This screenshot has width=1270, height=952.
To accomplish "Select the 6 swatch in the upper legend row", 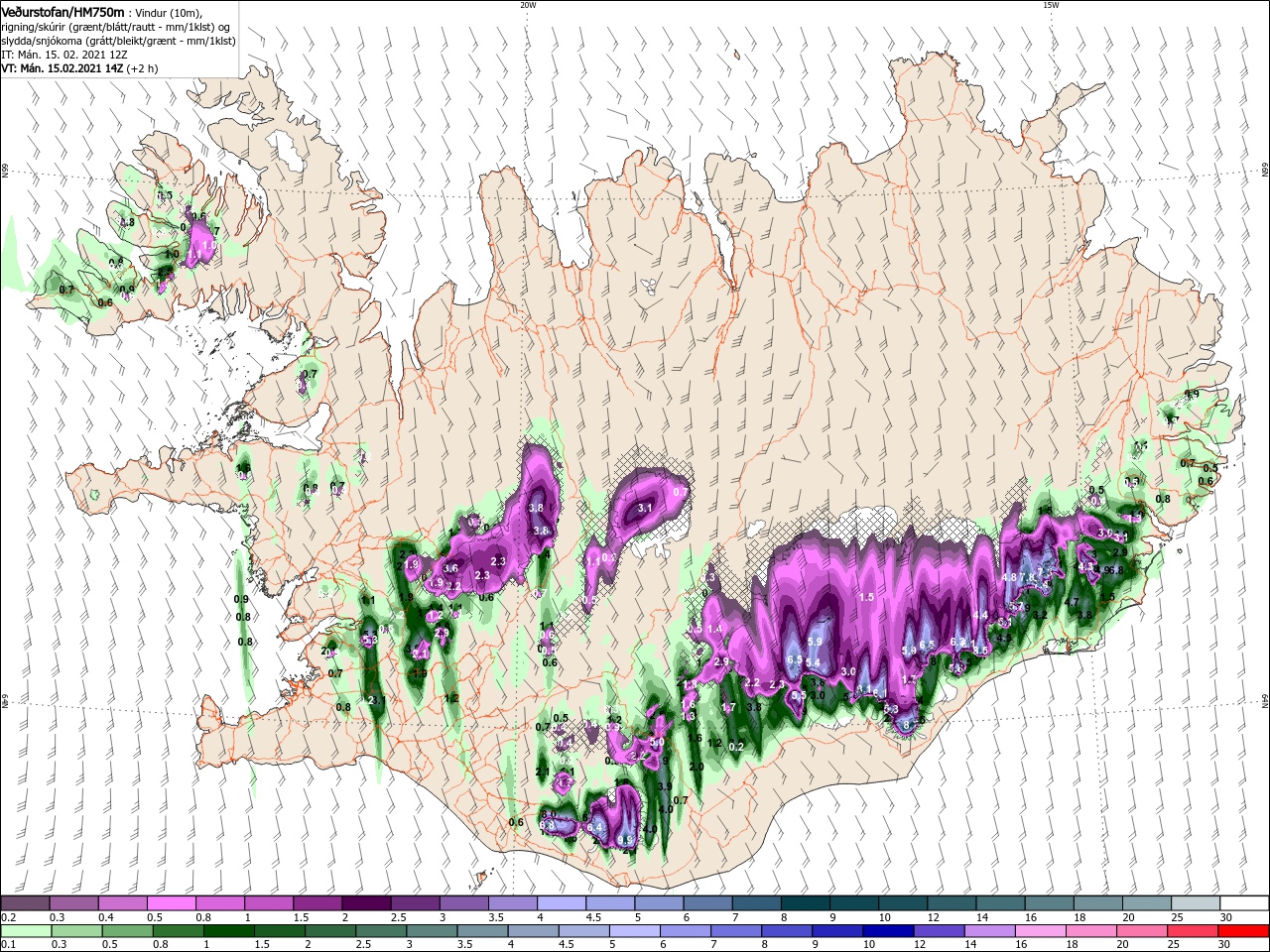I will point(706,902).
